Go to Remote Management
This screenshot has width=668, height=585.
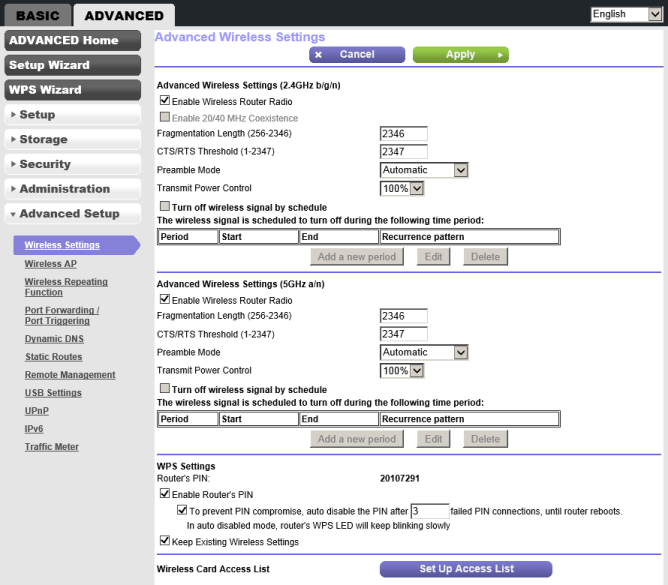70,375
